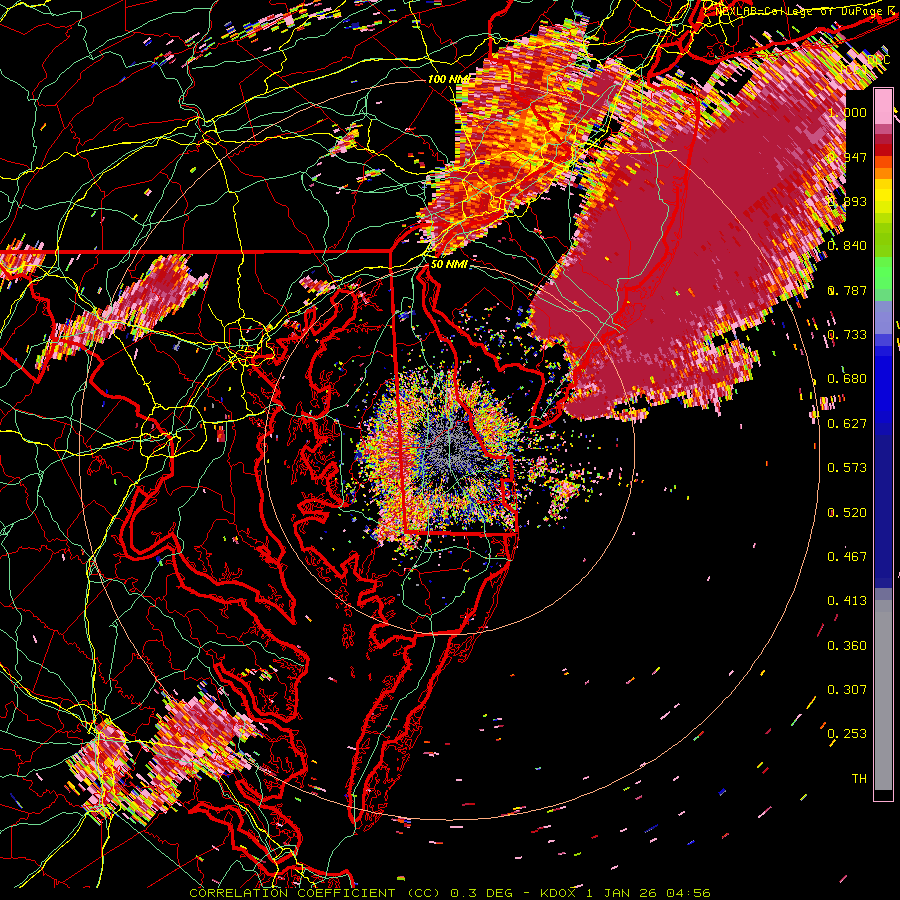Click the 0.413 legend value

coord(848,601)
